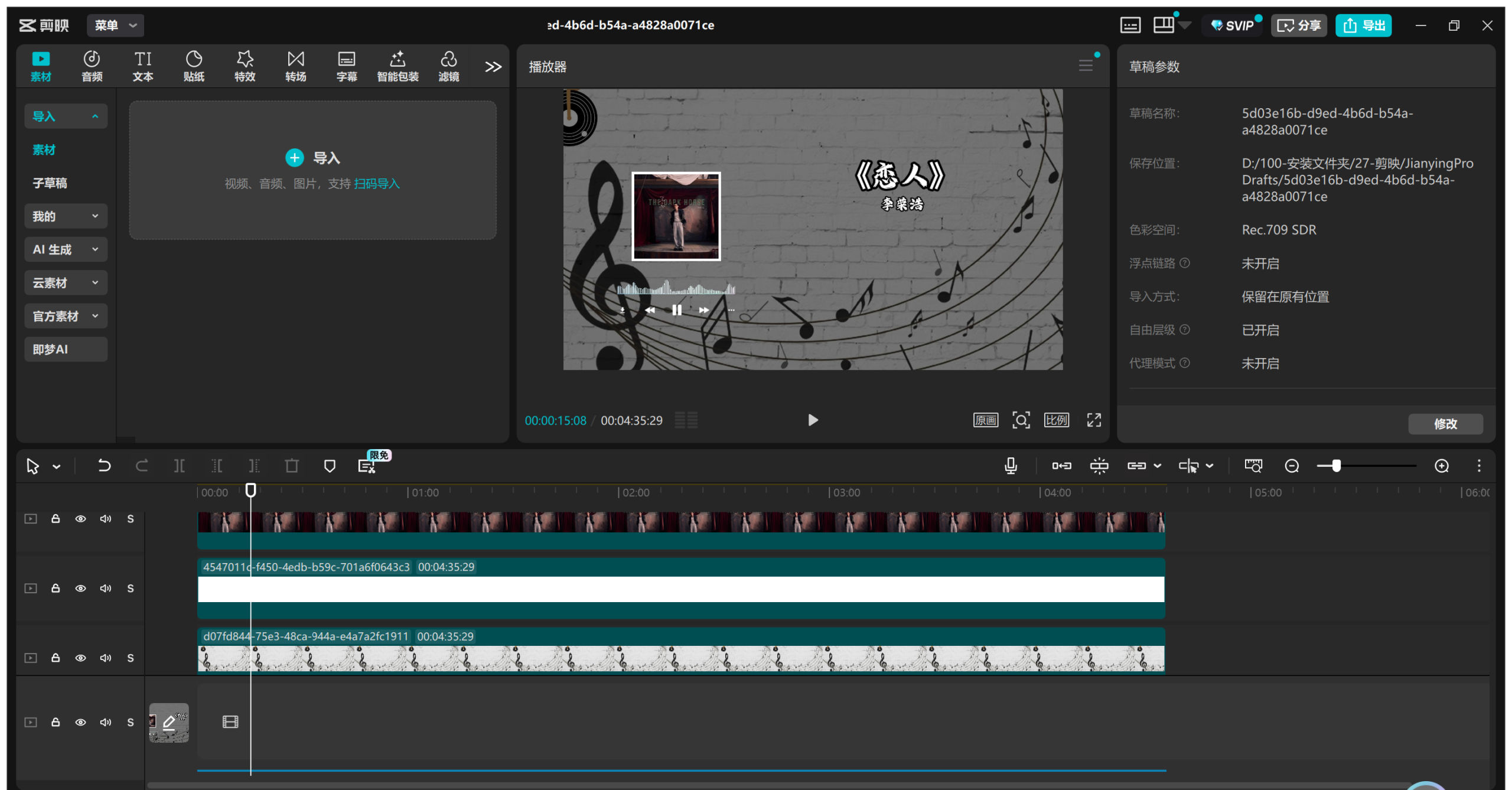The width and height of the screenshot is (1512, 790).
Task: Enter fullscreen preview in player
Action: click(x=1094, y=420)
